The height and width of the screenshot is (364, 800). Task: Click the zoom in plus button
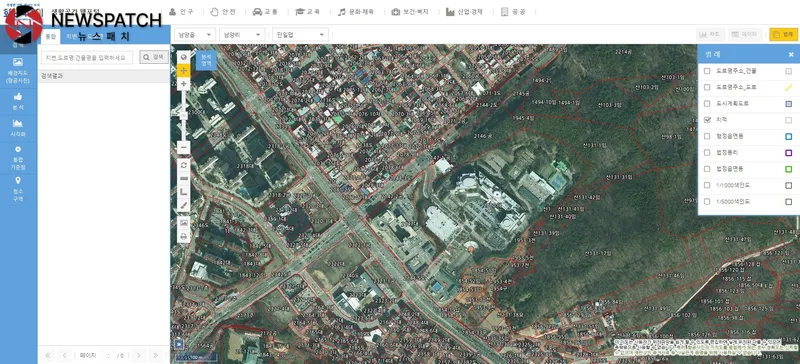[184, 84]
